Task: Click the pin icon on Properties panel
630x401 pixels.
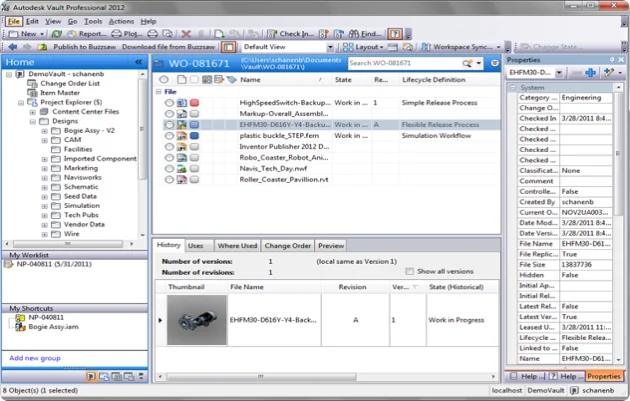Action: point(612,60)
